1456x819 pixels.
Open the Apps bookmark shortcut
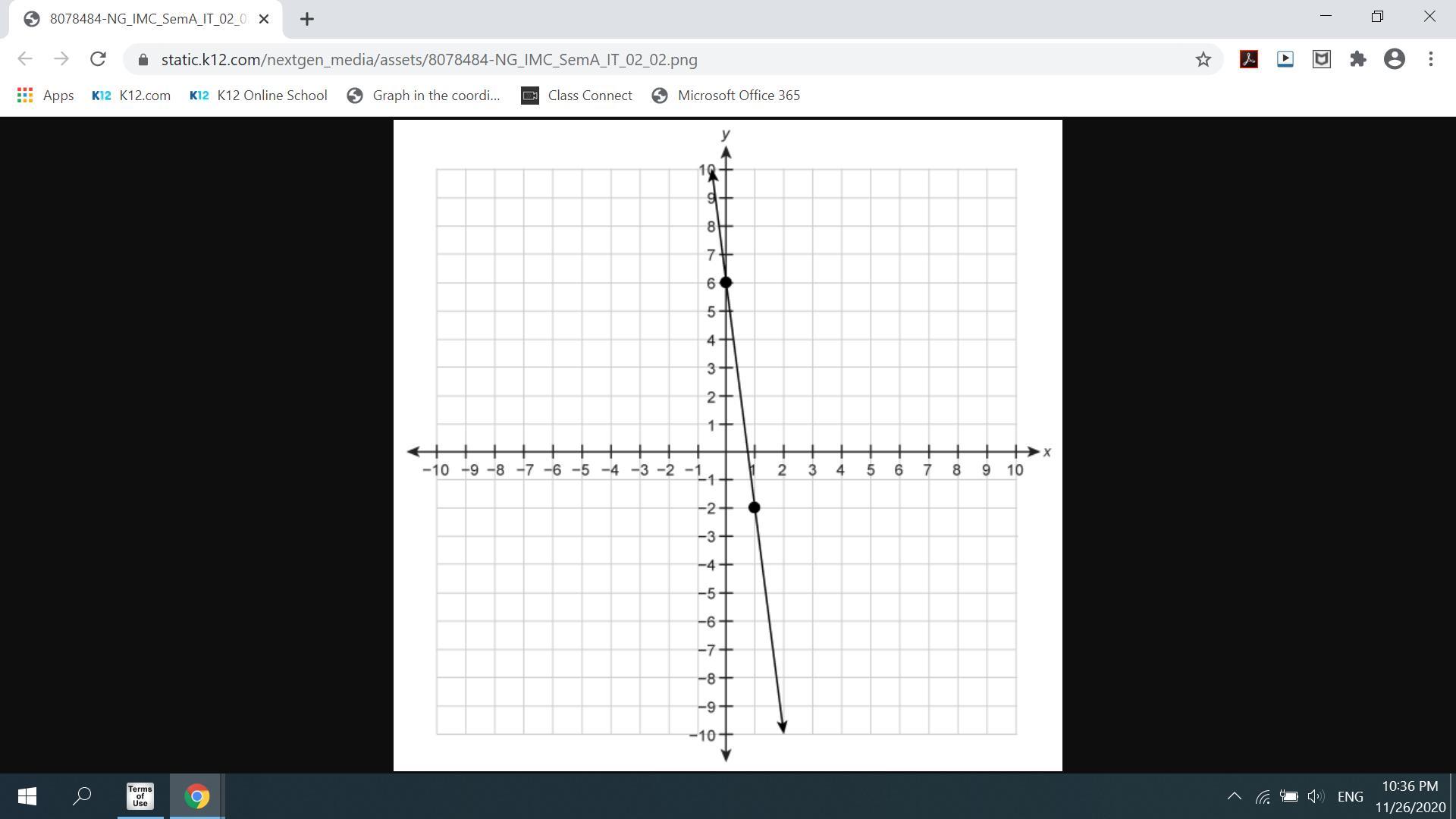pyautogui.click(x=45, y=96)
